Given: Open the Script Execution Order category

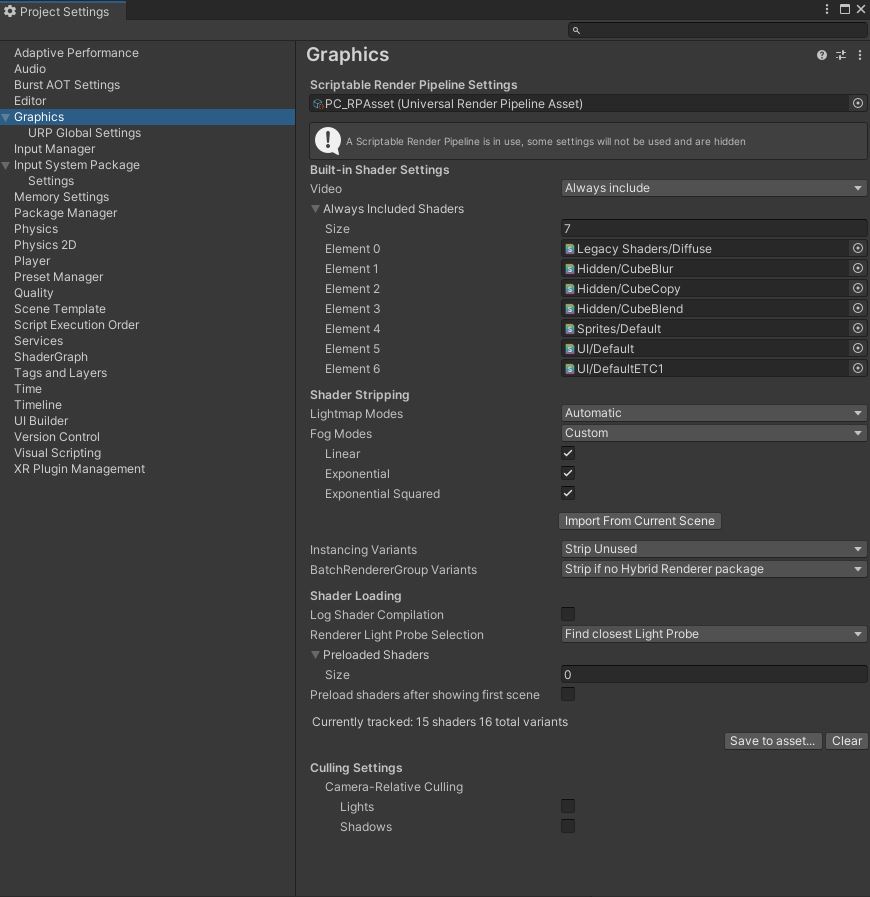Looking at the screenshot, I should point(76,325).
